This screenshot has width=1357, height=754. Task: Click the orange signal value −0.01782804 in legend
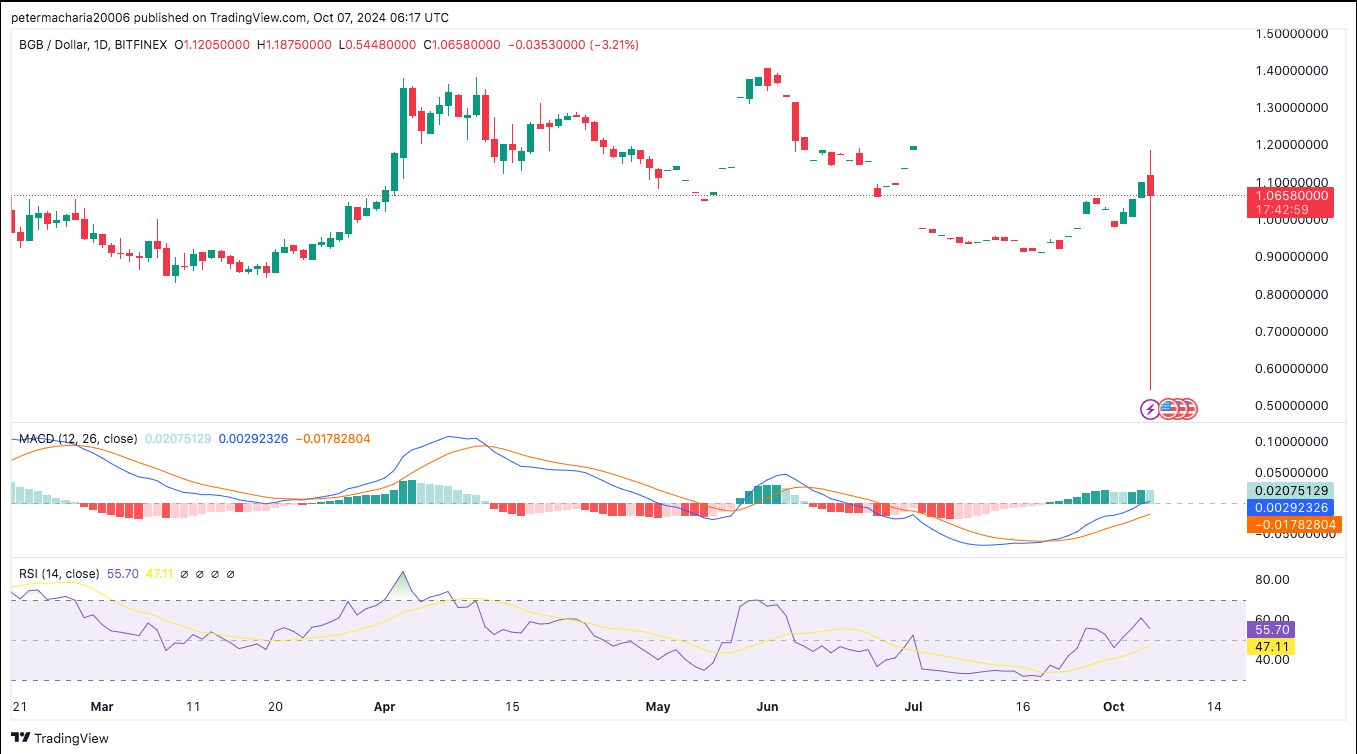click(333, 438)
